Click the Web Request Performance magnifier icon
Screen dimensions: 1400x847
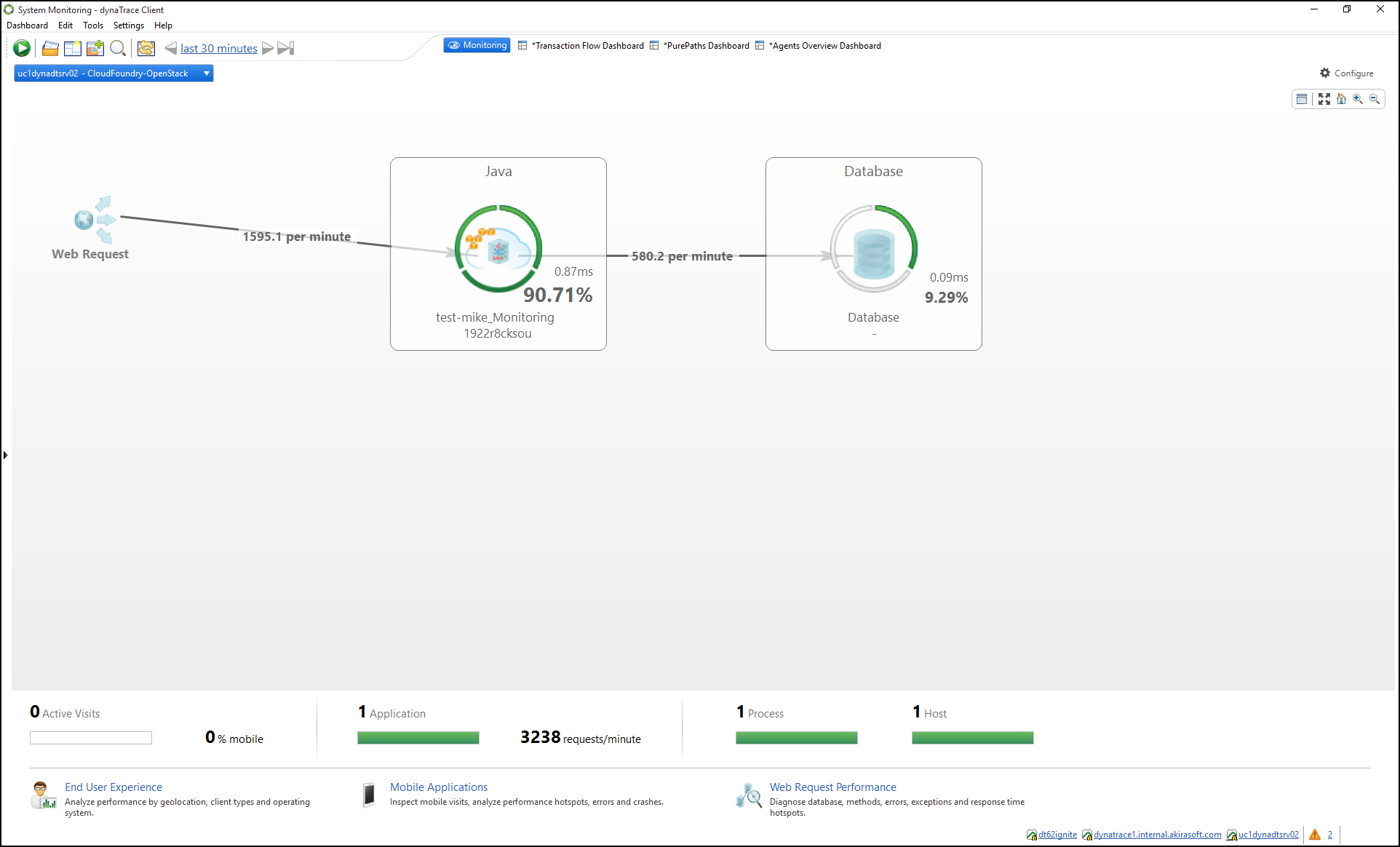tap(749, 795)
